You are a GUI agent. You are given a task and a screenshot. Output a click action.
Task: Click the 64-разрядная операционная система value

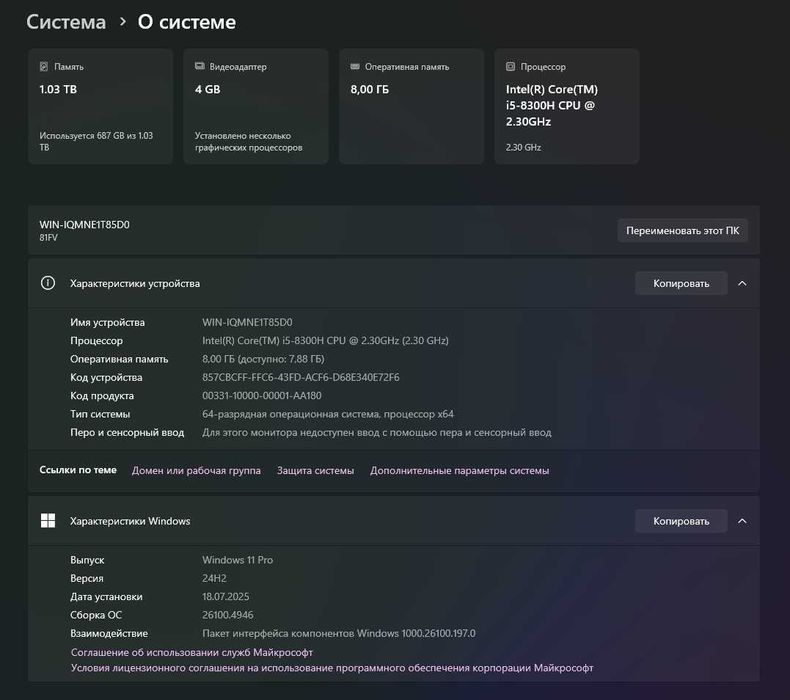tap(327, 414)
